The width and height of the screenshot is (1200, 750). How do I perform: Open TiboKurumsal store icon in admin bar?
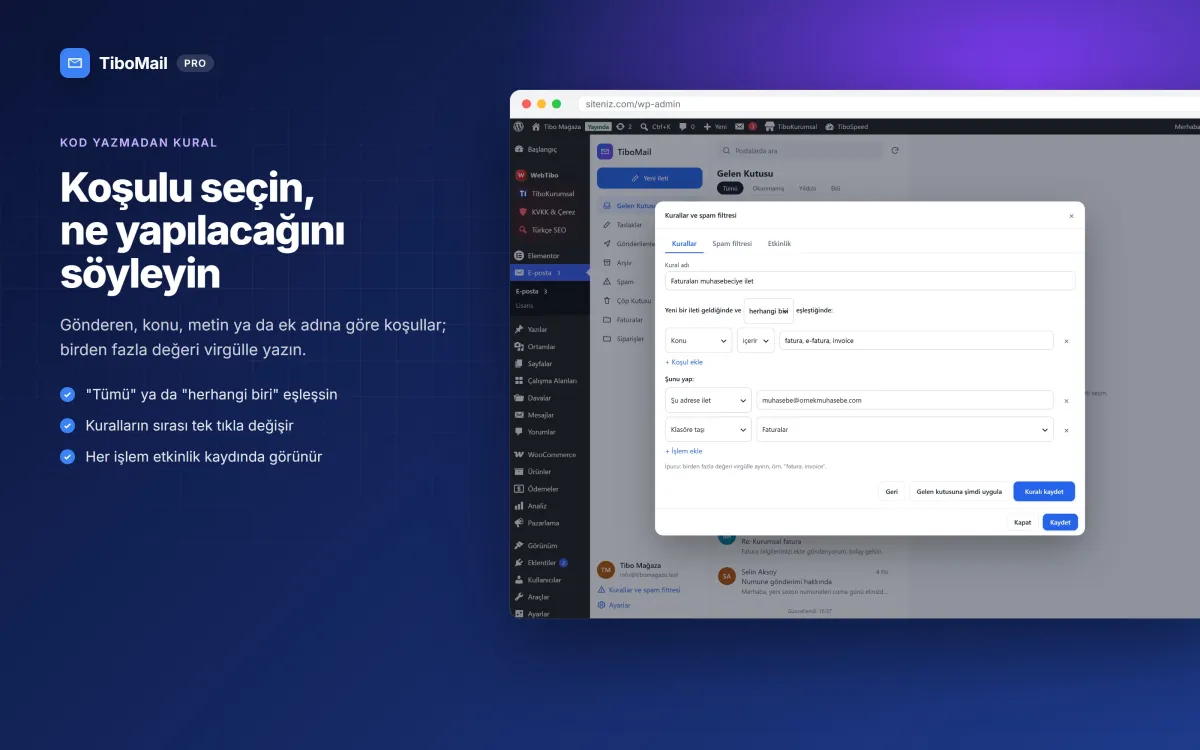[x=770, y=127]
